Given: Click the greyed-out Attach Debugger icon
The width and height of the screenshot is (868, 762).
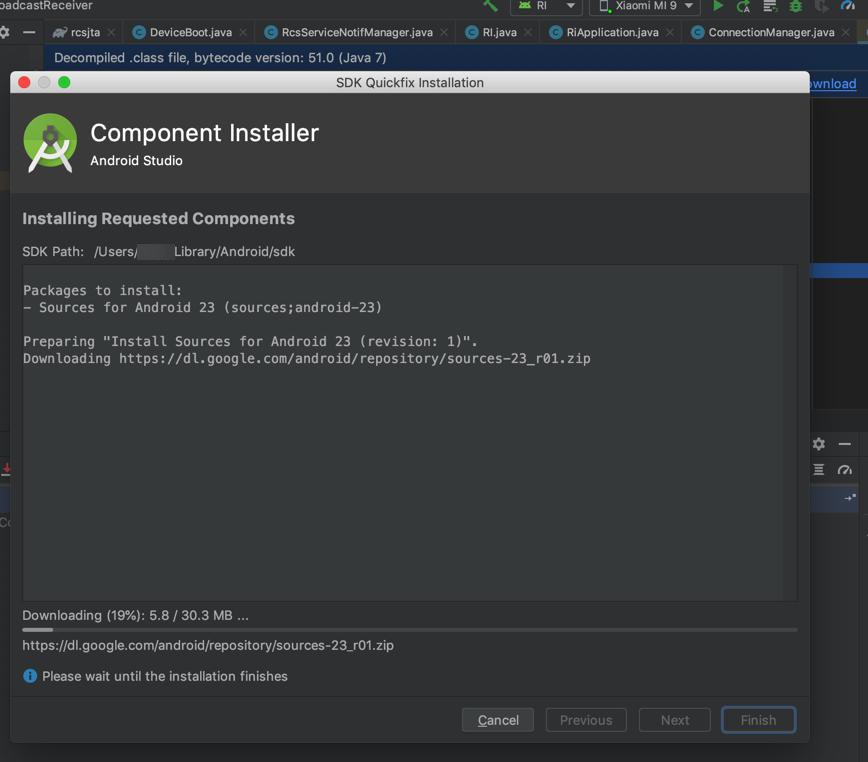Looking at the screenshot, I should pyautogui.click(x=822, y=6).
